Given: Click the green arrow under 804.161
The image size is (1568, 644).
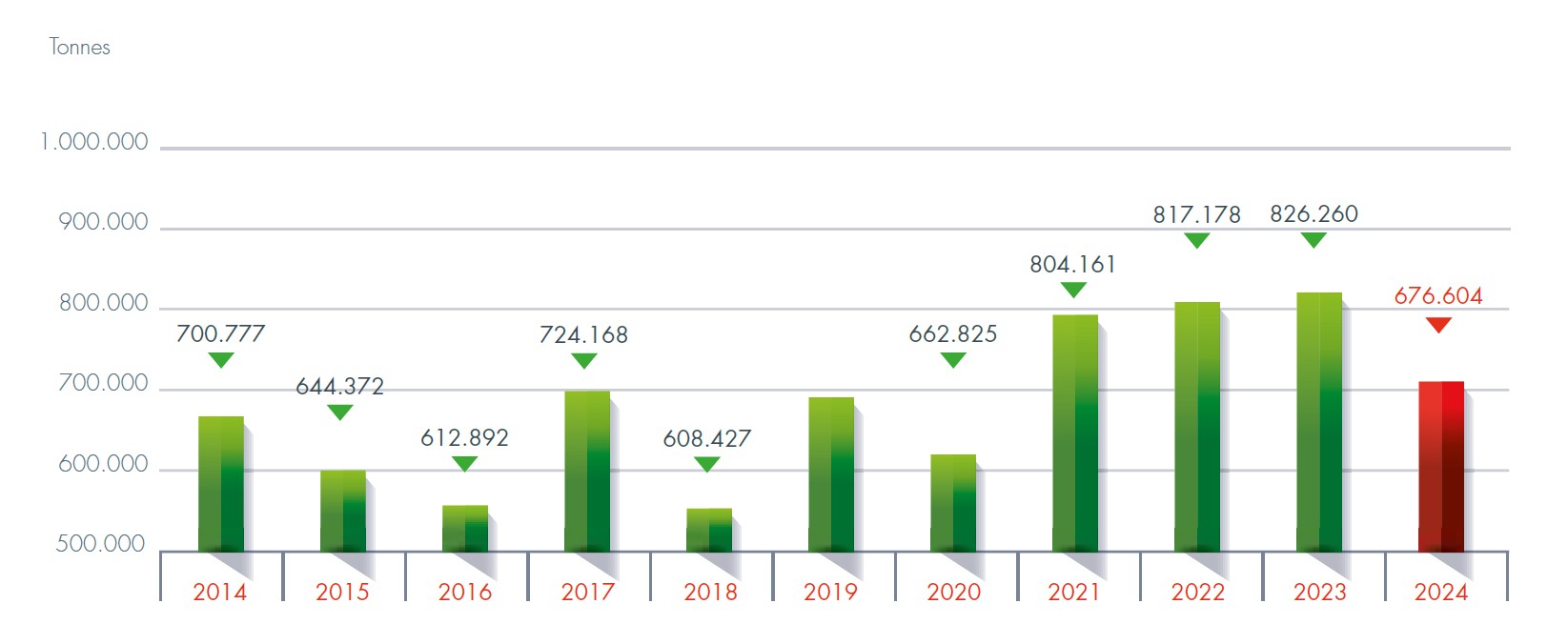Looking at the screenshot, I should tap(1073, 290).
